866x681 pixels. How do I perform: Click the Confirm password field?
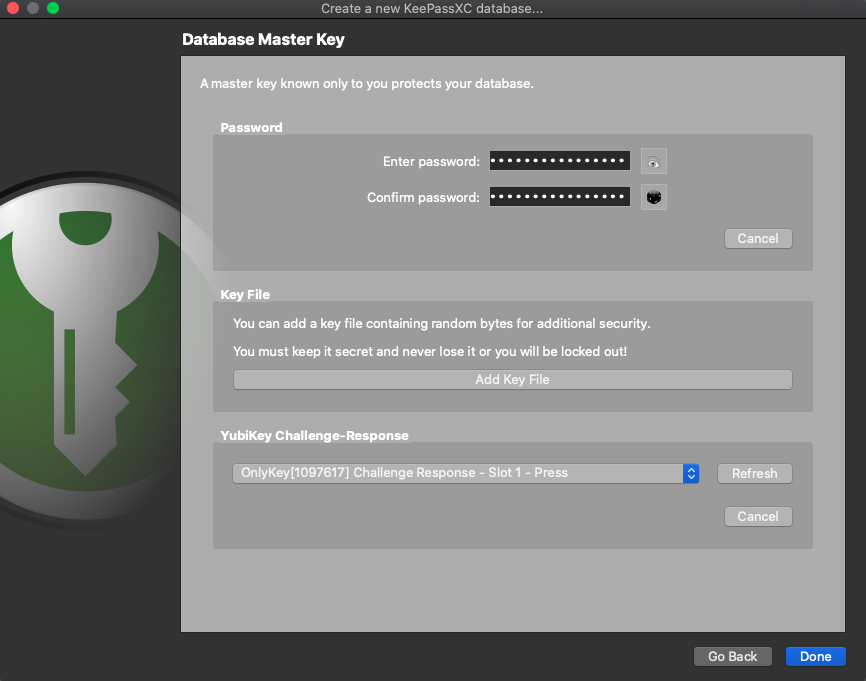click(559, 197)
